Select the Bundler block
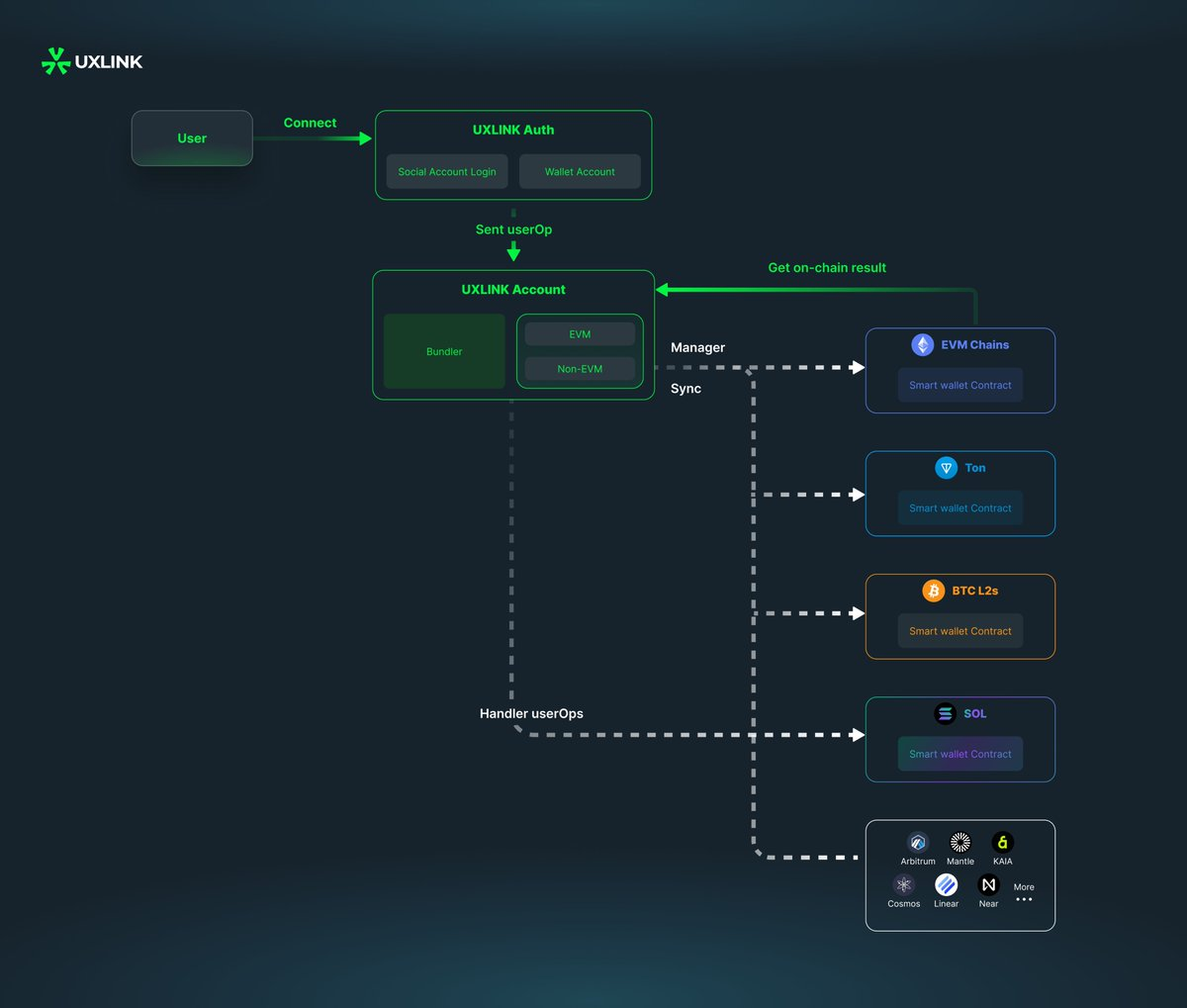Viewport: 1187px width, 1008px height. coord(444,351)
